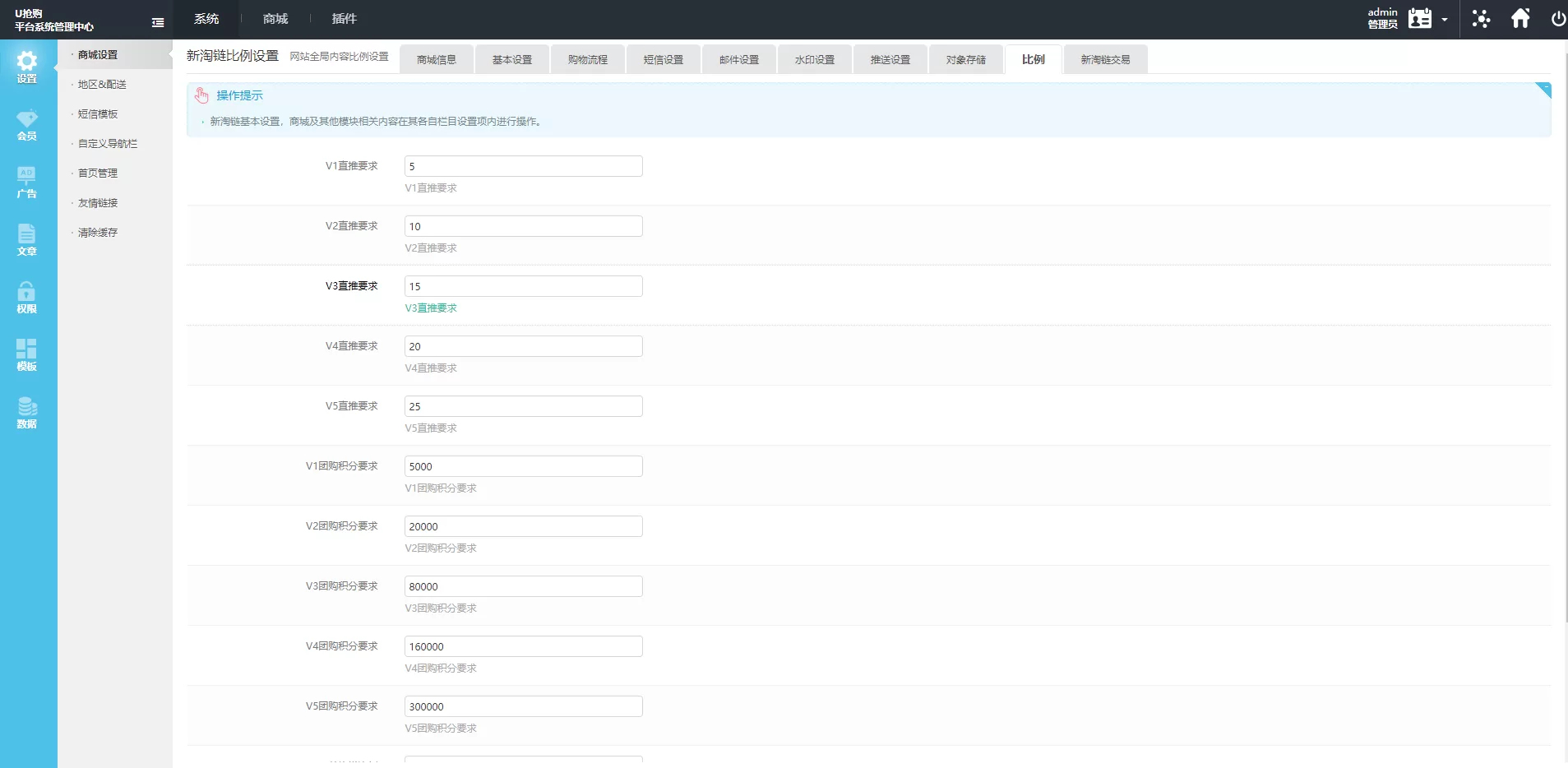Open the 文章 article icon
The width and height of the screenshot is (1568, 768).
point(27,239)
